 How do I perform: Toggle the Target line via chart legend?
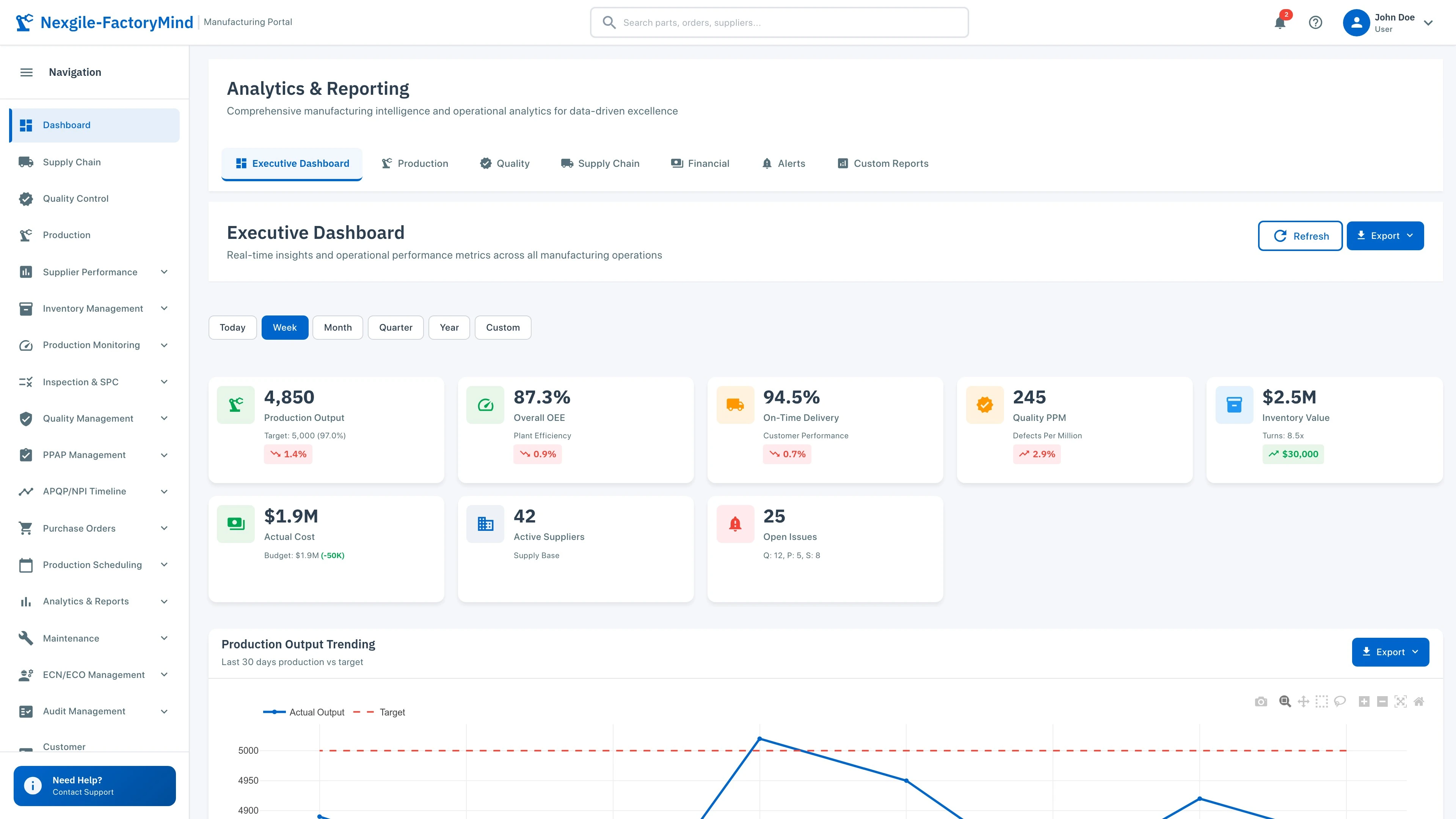coord(392,712)
